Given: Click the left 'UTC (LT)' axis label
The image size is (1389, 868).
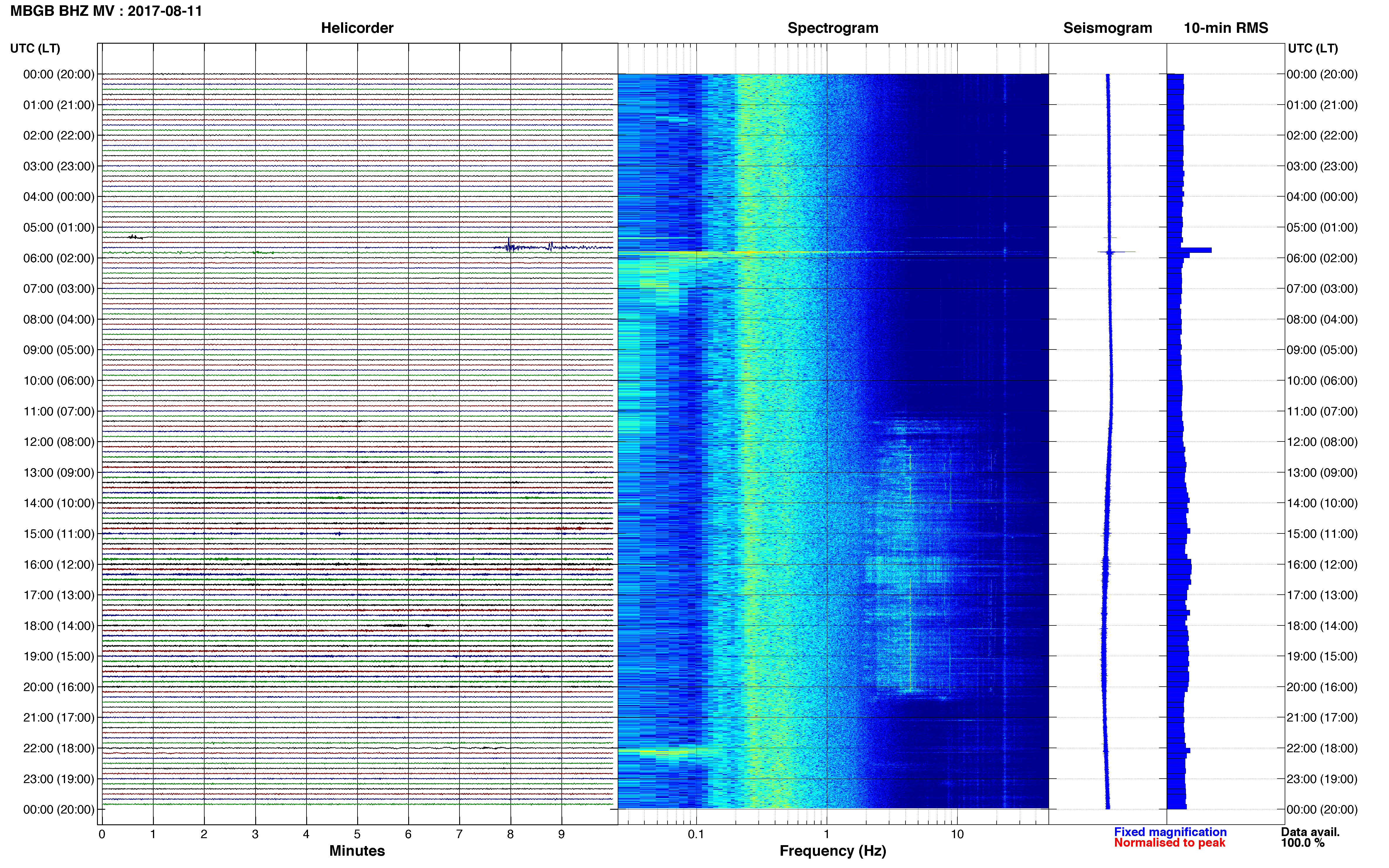Looking at the screenshot, I should click(x=35, y=48).
